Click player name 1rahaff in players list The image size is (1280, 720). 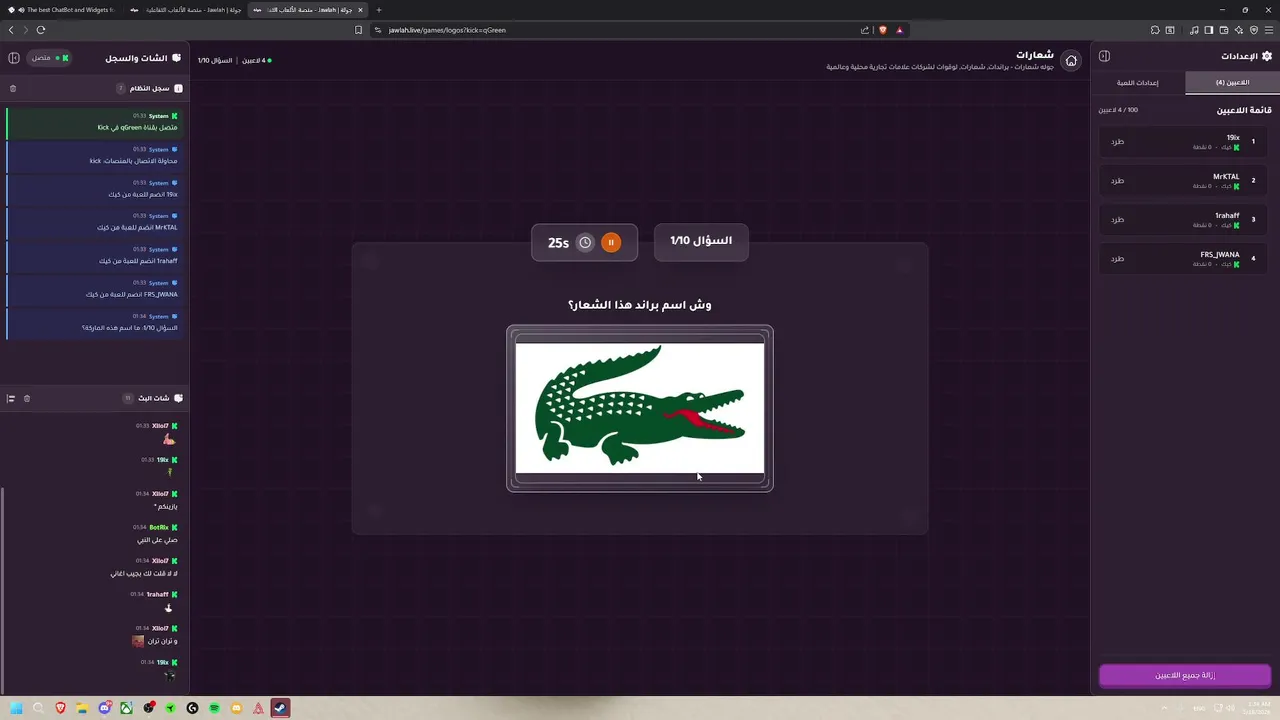1227,215
